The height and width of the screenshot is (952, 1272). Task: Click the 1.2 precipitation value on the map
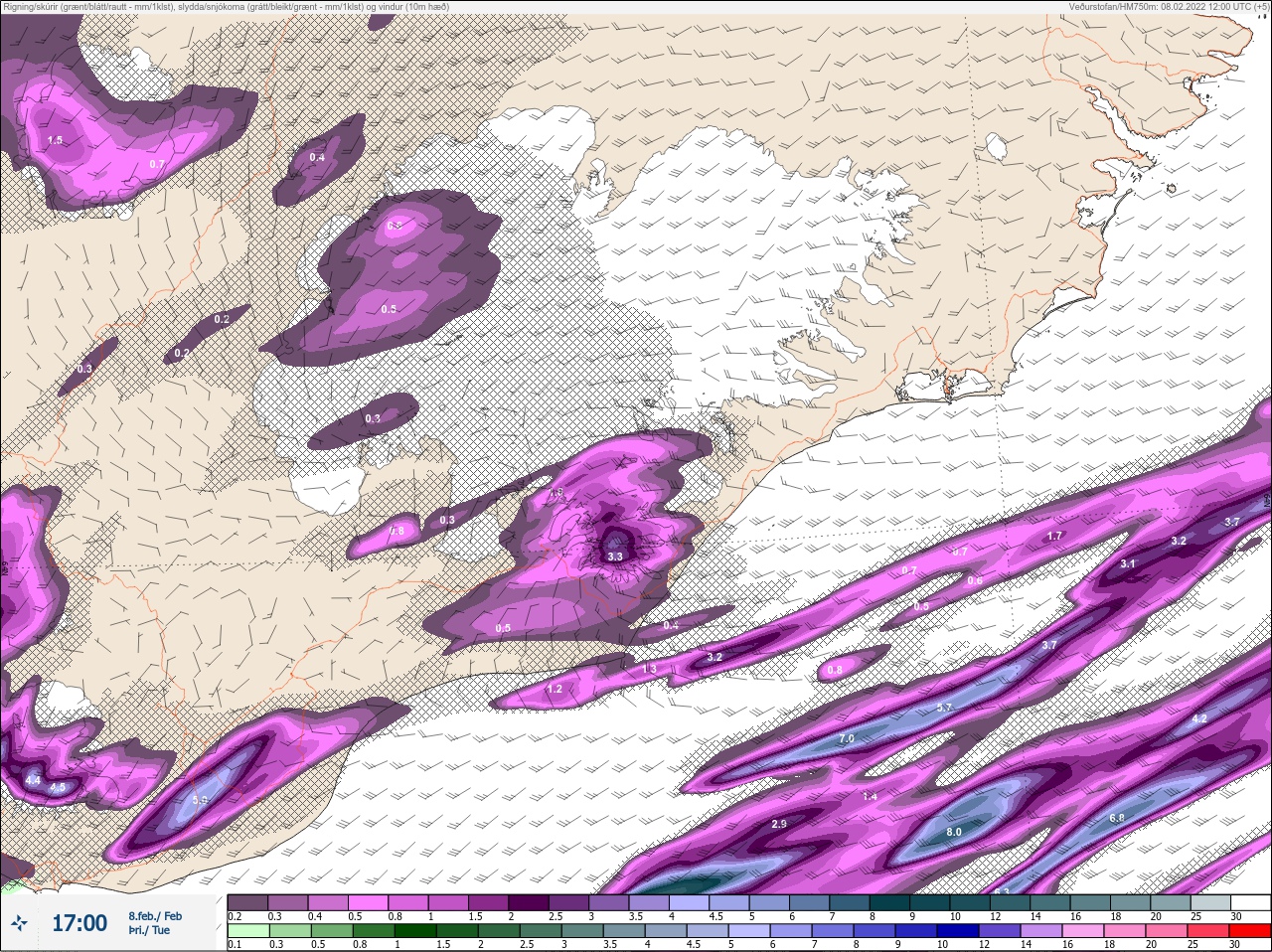coord(555,690)
